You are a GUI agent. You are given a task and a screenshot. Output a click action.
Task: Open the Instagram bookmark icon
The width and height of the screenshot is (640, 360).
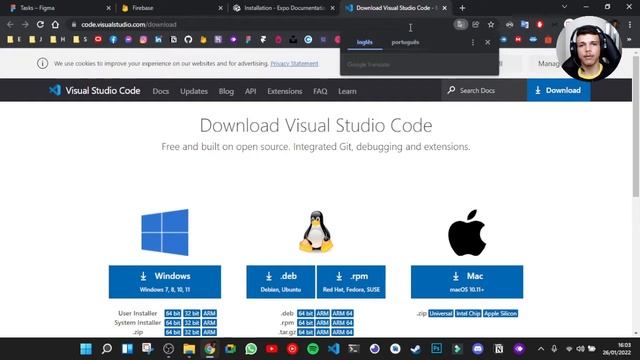pos(143,40)
